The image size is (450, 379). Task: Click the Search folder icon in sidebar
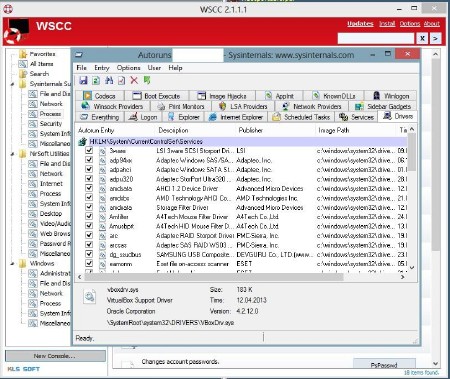click(23, 74)
